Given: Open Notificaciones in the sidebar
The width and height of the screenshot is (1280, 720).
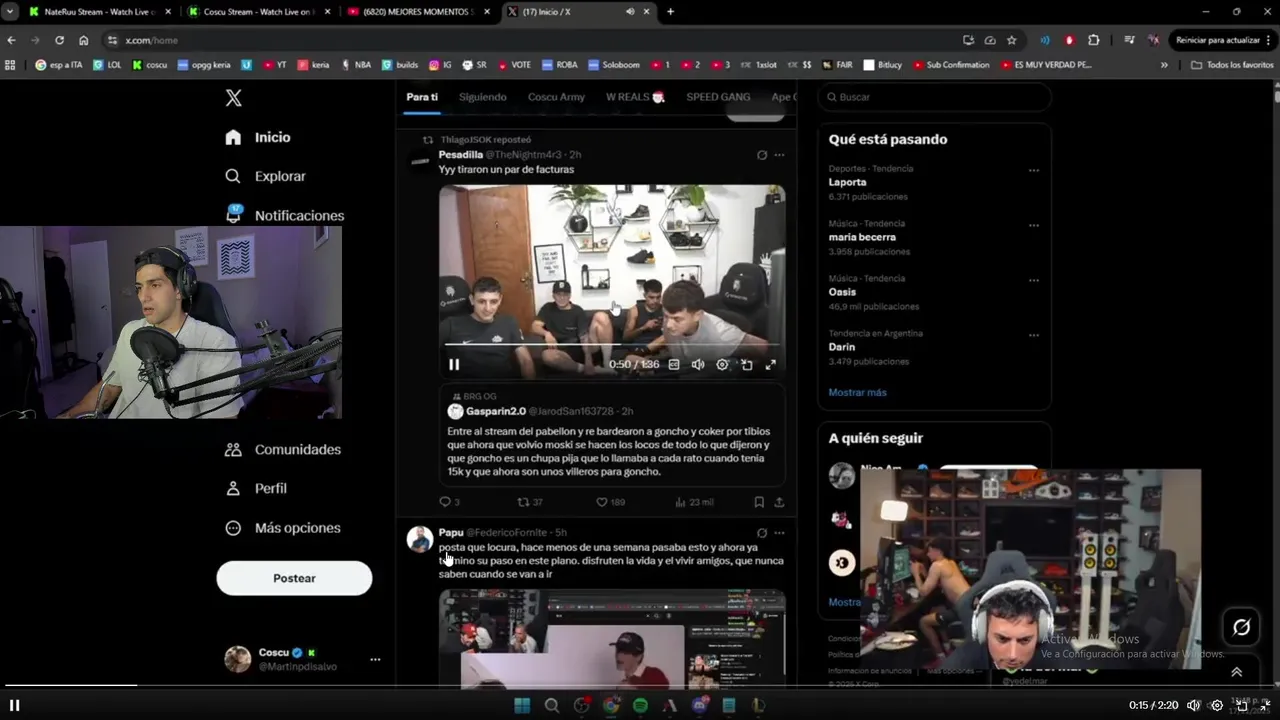Looking at the screenshot, I should coord(285,215).
